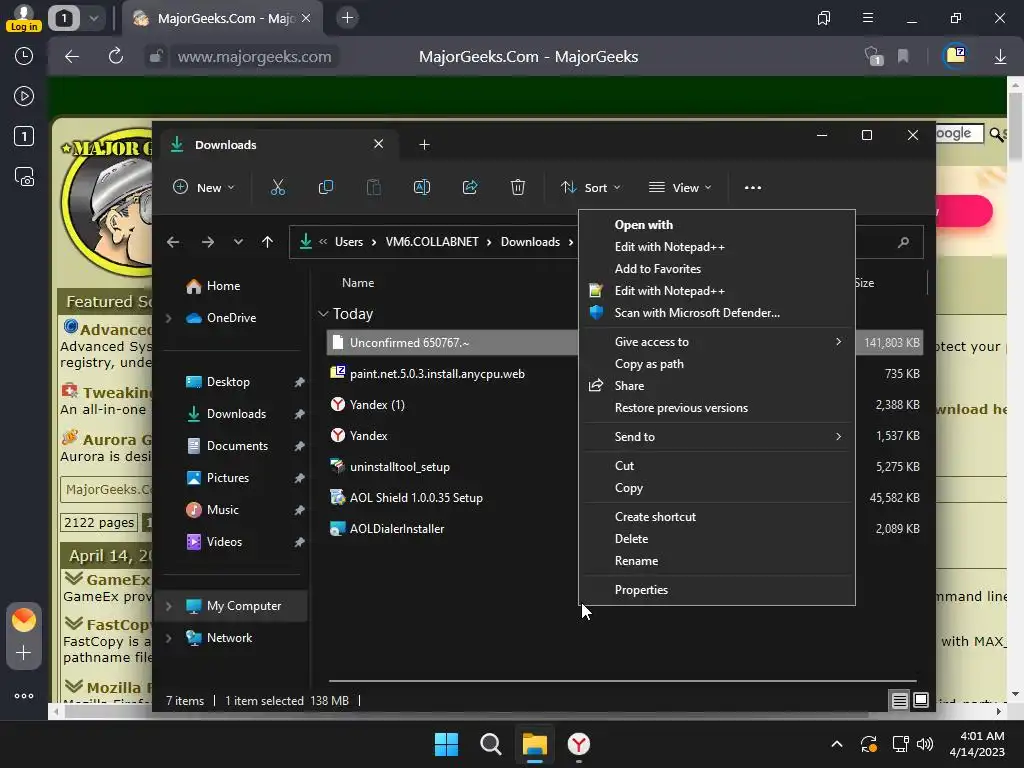Expand Network tree node
Screen dimensions: 1024x768
(x=168, y=638)
